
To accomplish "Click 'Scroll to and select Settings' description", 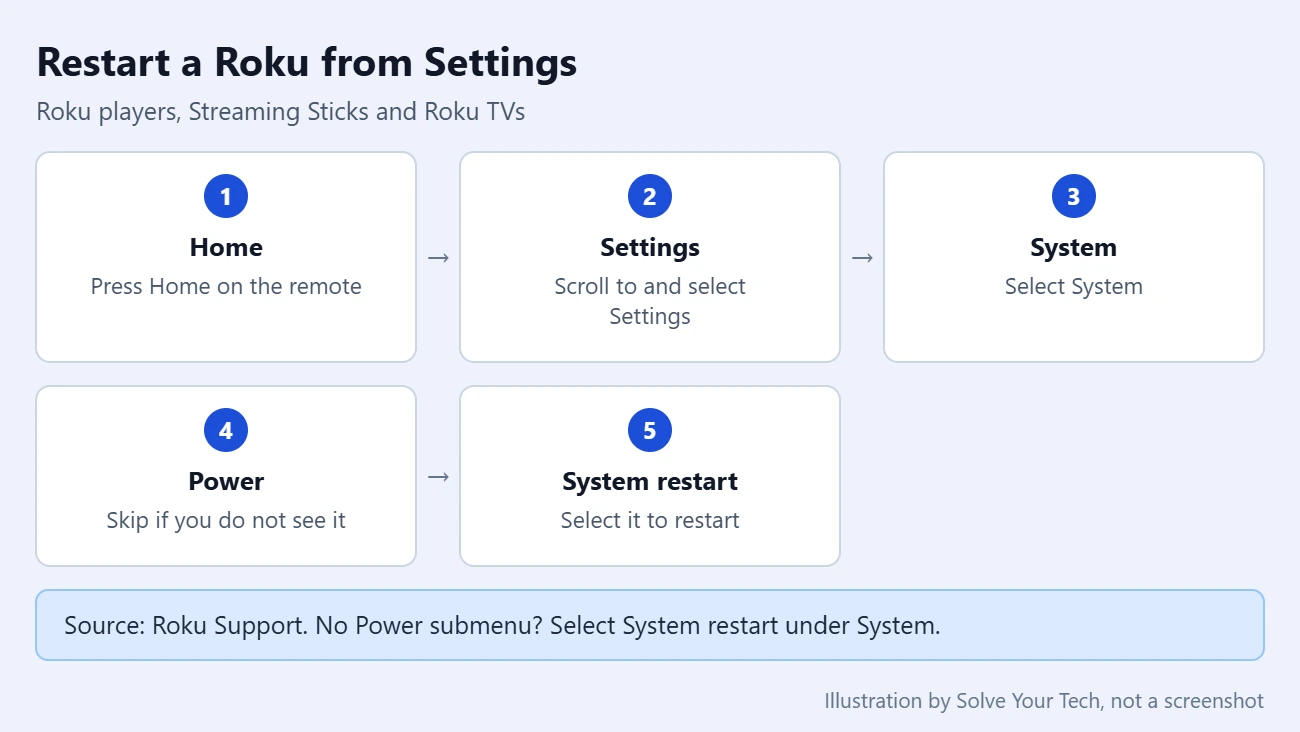I will [x=650, y=301].
